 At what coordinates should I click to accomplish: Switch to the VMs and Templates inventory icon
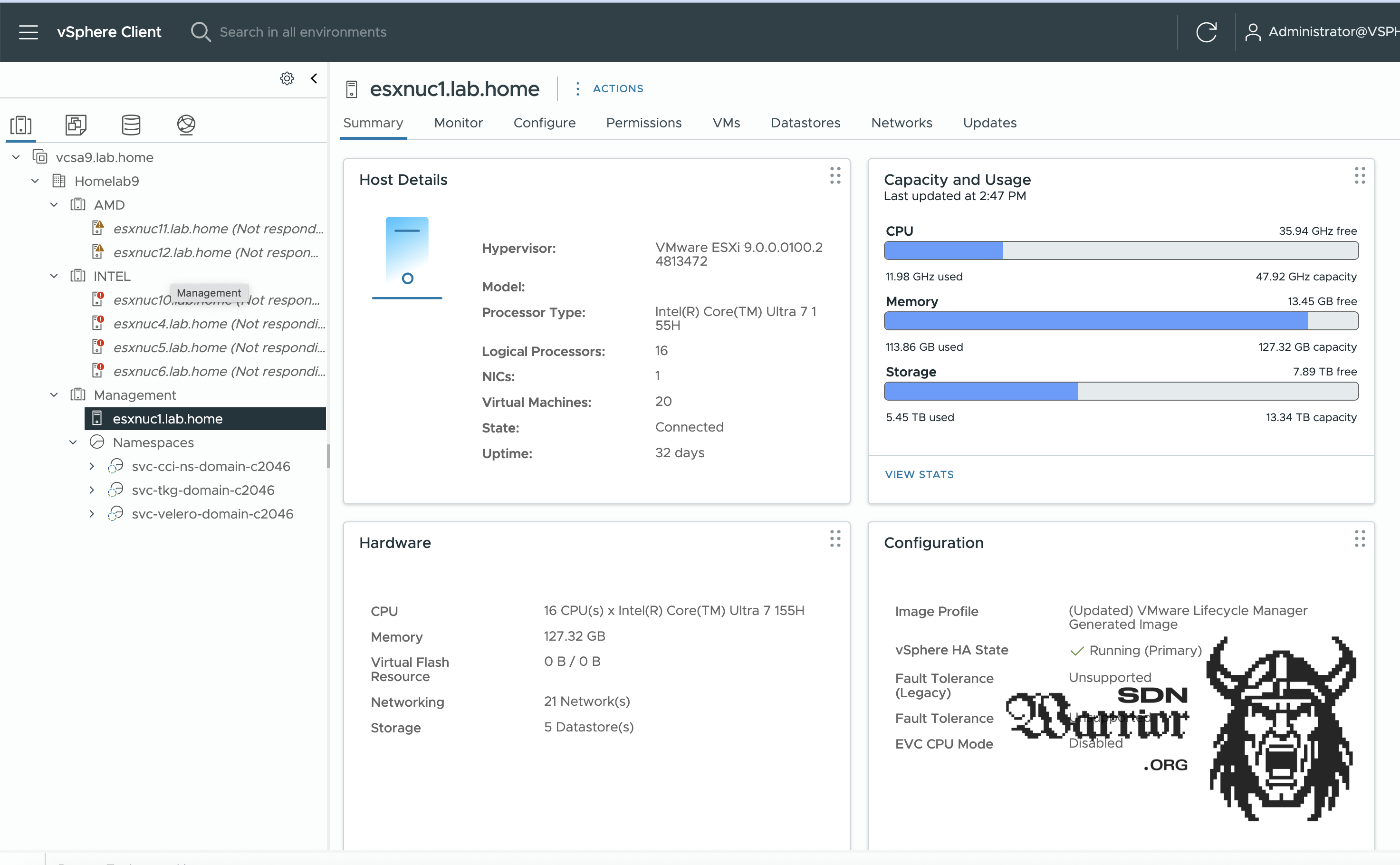tap(76, 125)
